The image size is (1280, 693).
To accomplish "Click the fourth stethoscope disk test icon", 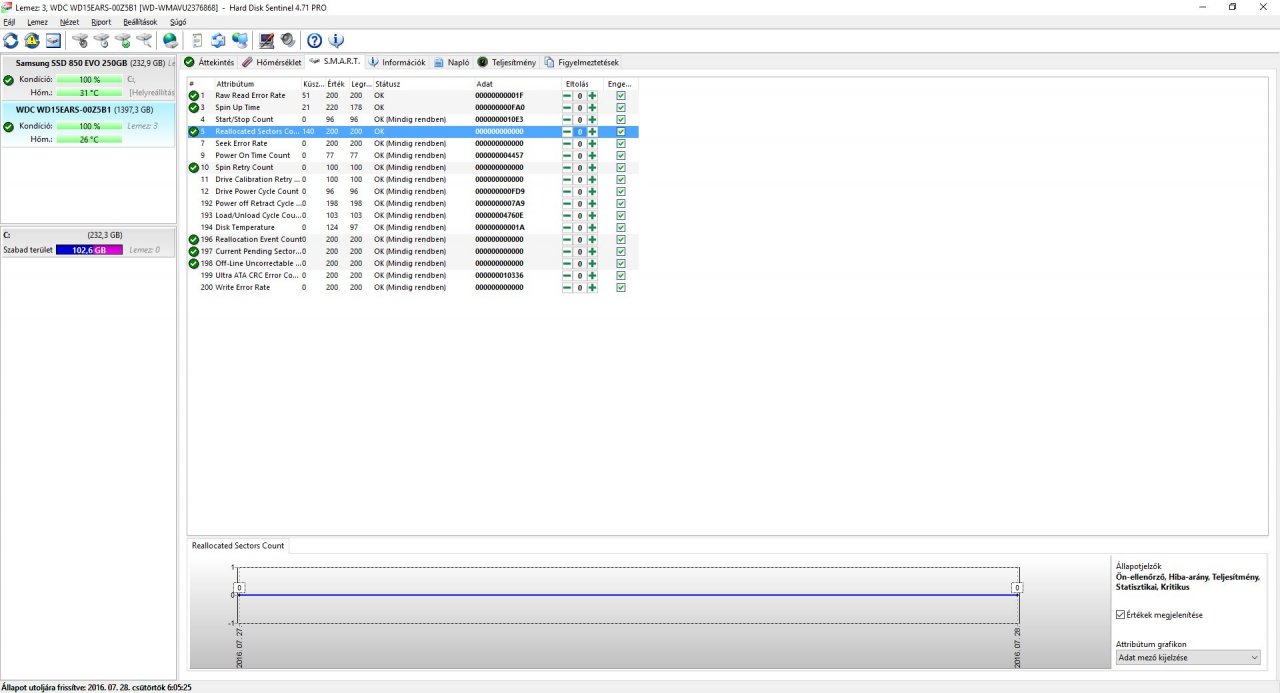I will (145, 40).
